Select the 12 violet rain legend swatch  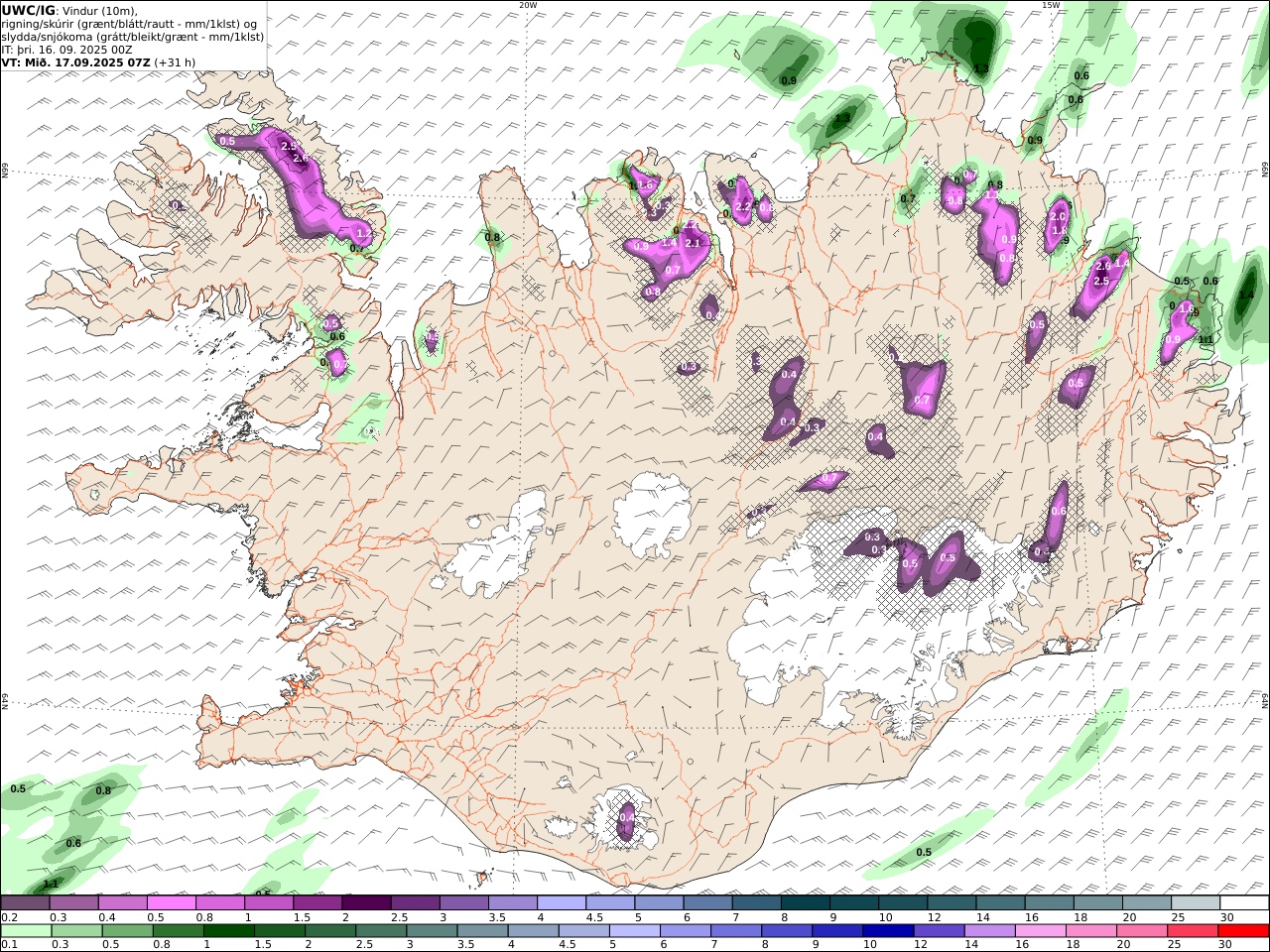point(938,930)
